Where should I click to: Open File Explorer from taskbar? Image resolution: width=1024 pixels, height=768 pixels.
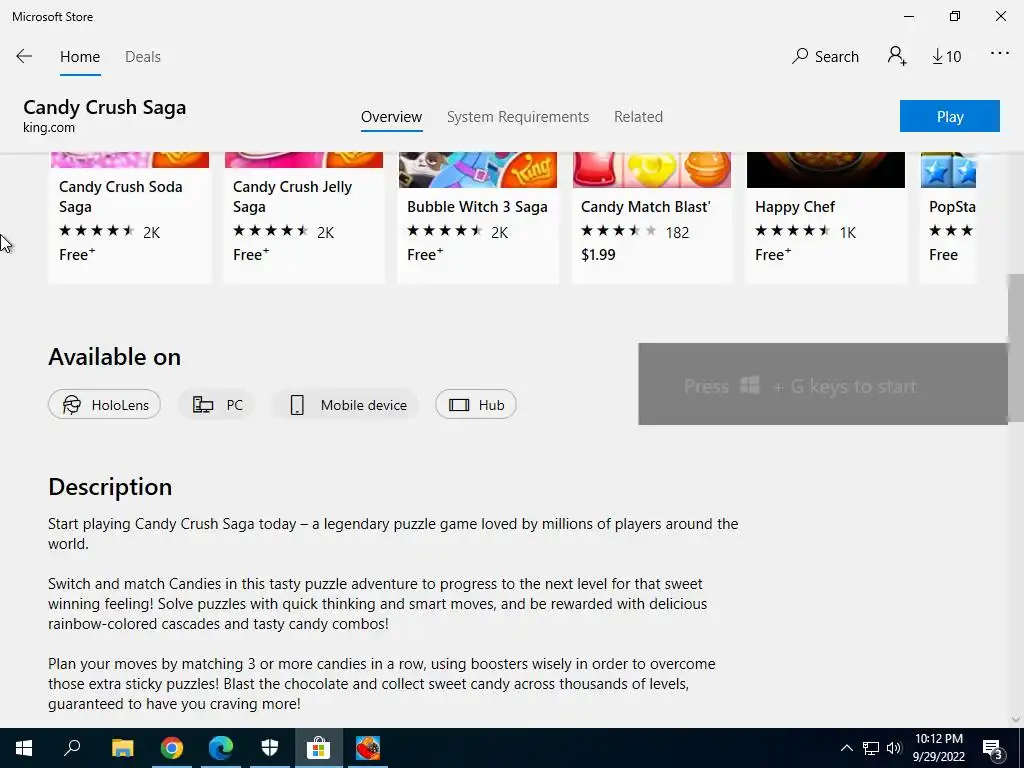[122, 748]
